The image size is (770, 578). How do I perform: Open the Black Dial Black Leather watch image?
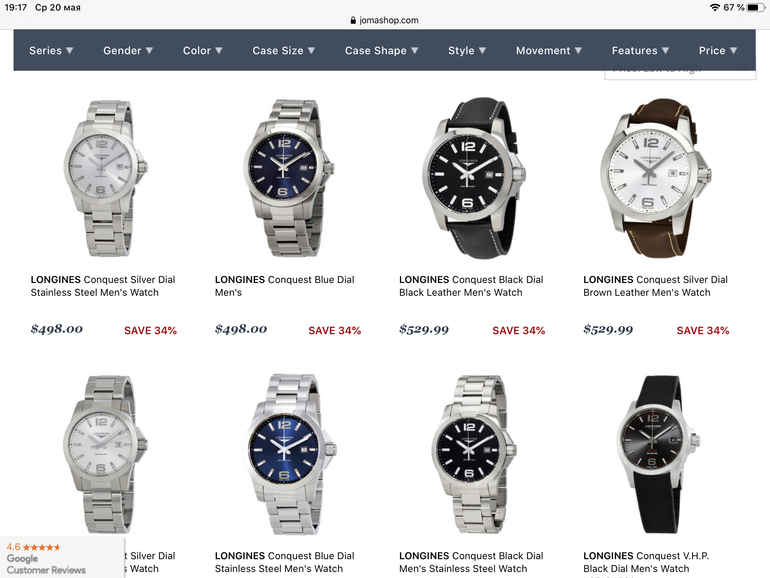[474, 178]
